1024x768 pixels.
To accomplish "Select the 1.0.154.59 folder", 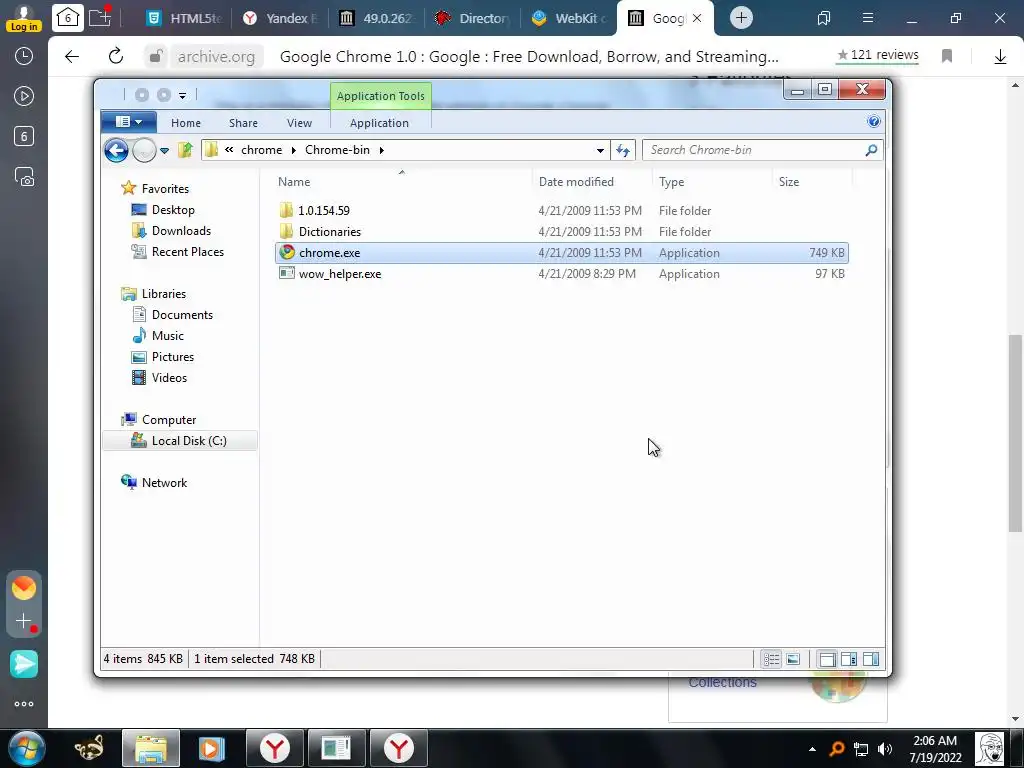I will coord(562,211).
